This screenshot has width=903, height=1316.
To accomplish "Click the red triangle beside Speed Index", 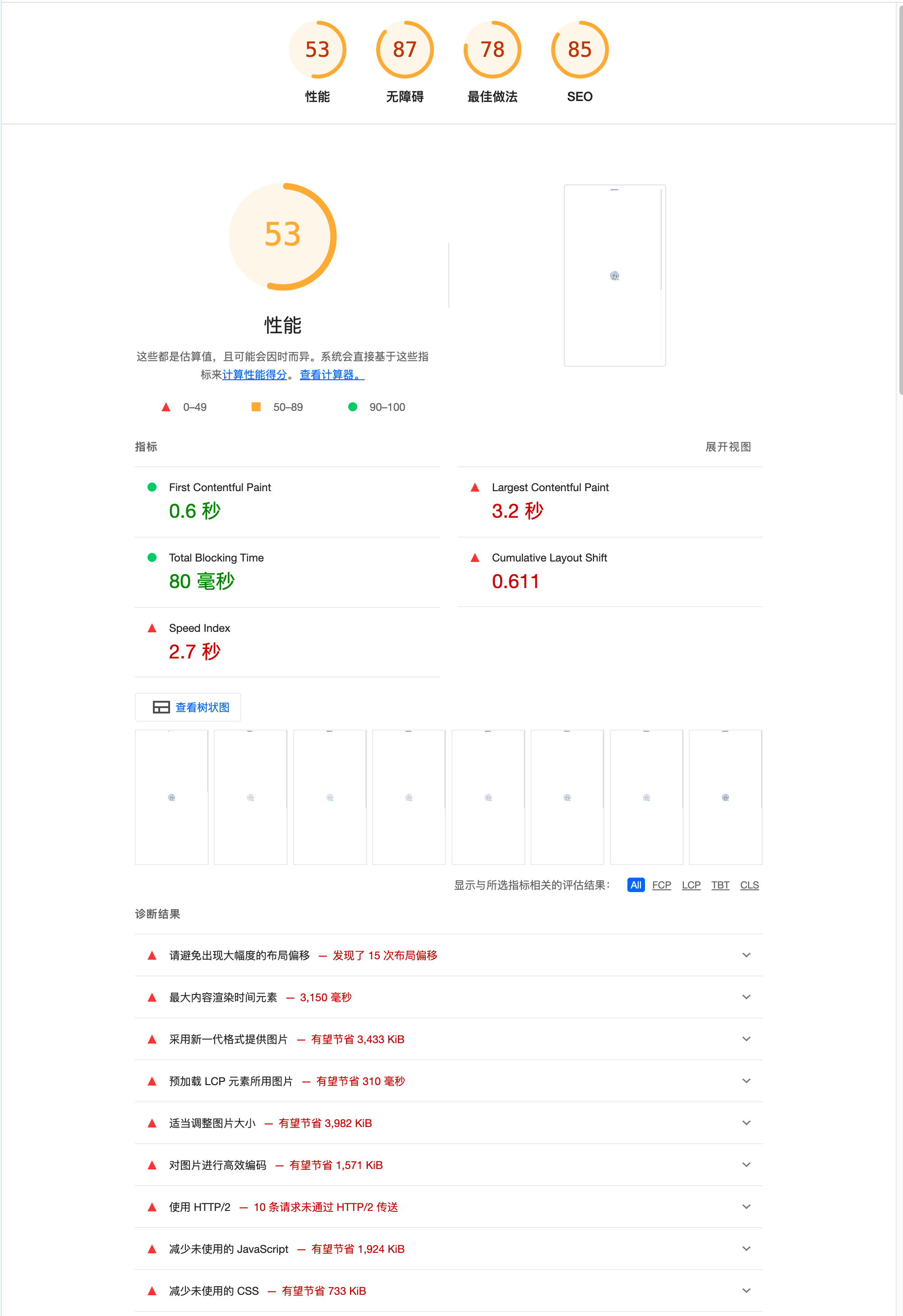I will coord(152,628).
